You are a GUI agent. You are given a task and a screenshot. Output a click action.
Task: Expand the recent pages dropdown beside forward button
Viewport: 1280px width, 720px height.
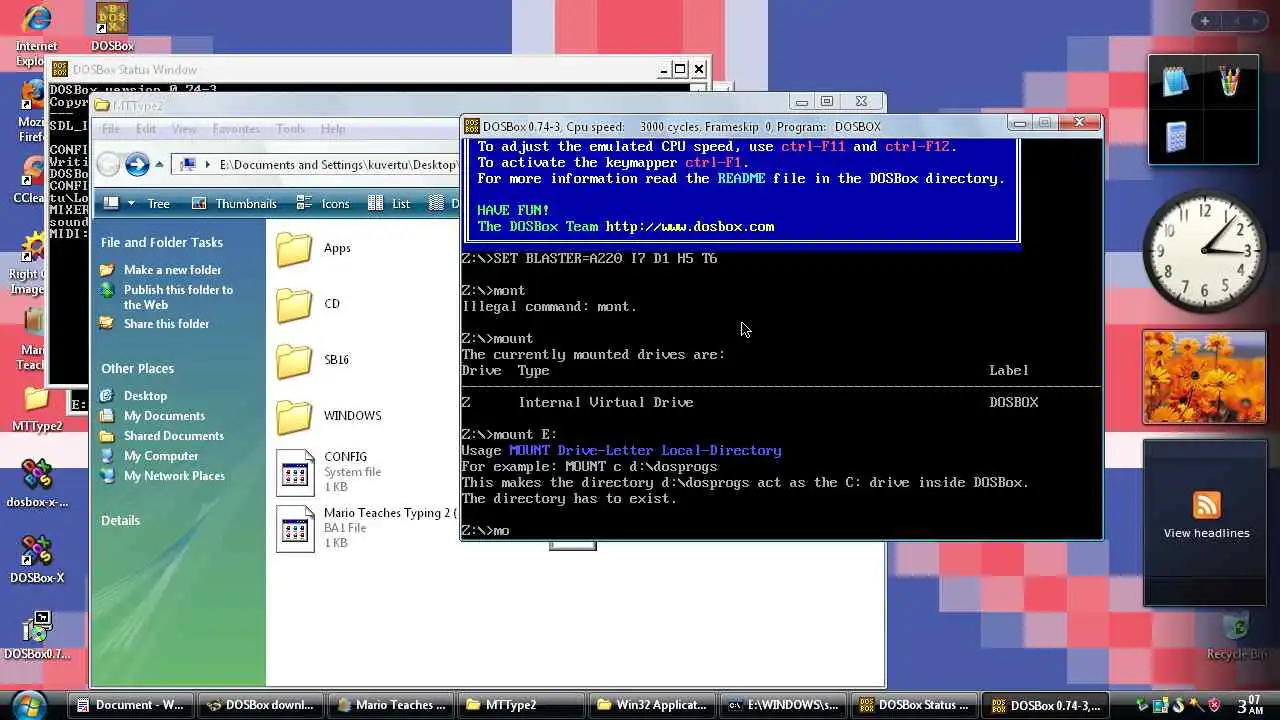coord(160,165)
